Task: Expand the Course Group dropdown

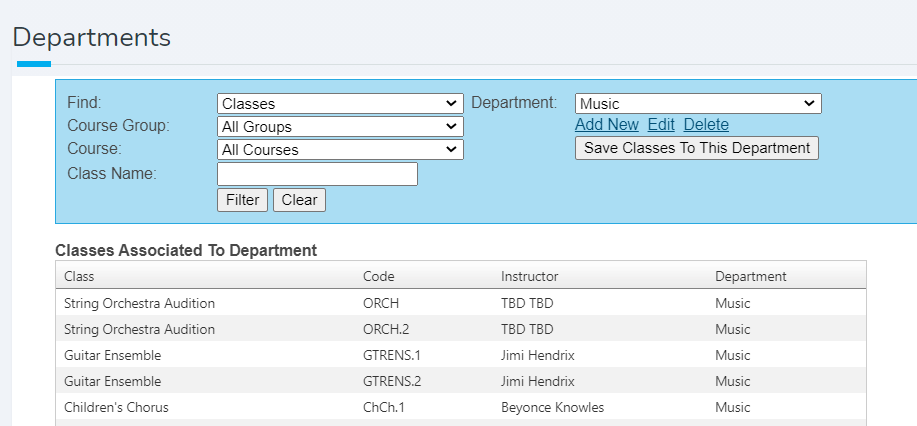Action: [340, 126]
